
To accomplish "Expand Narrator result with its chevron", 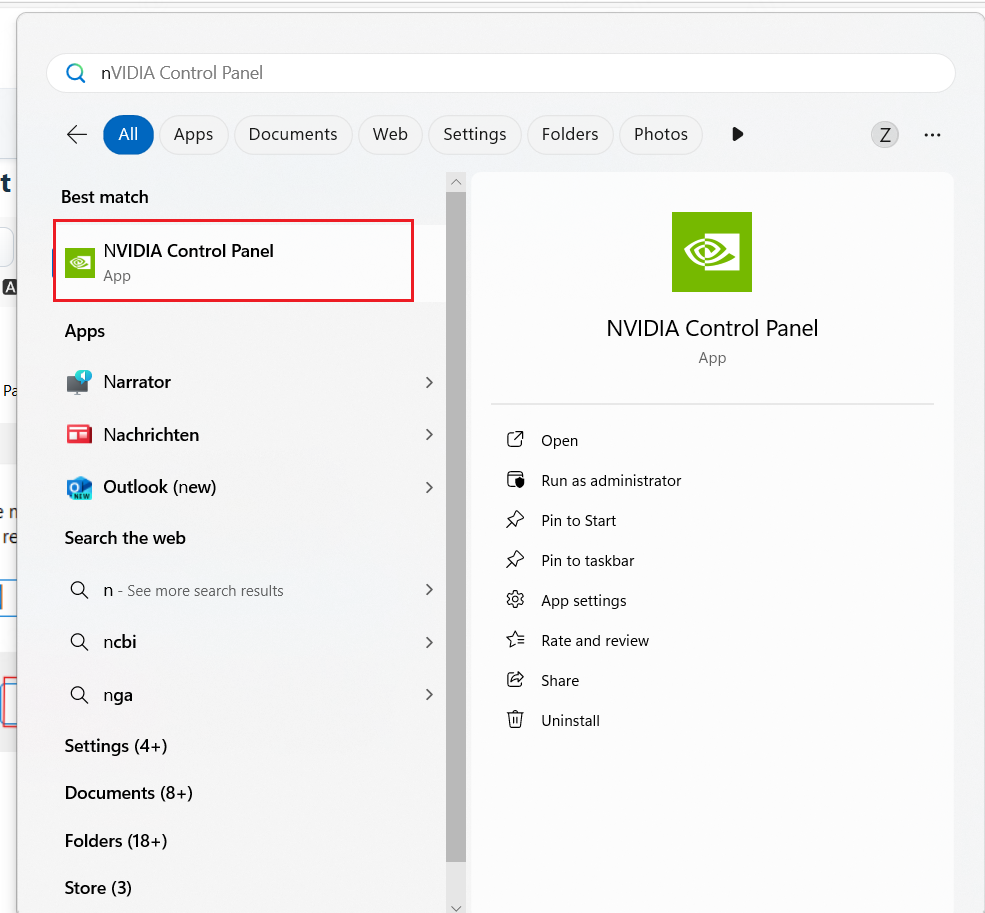I will point(429,382).
